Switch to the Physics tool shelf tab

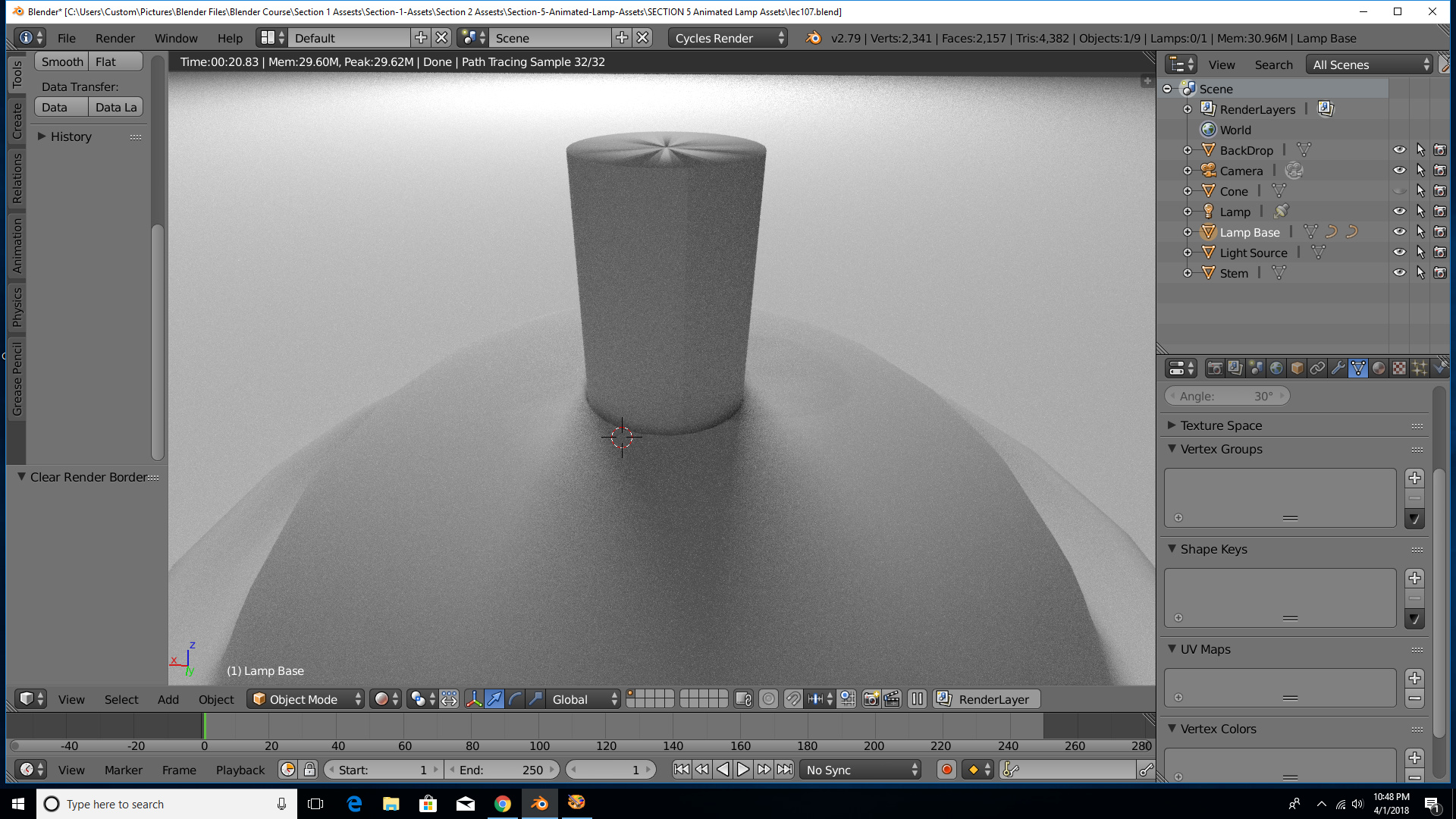click(x=17, y=306)
